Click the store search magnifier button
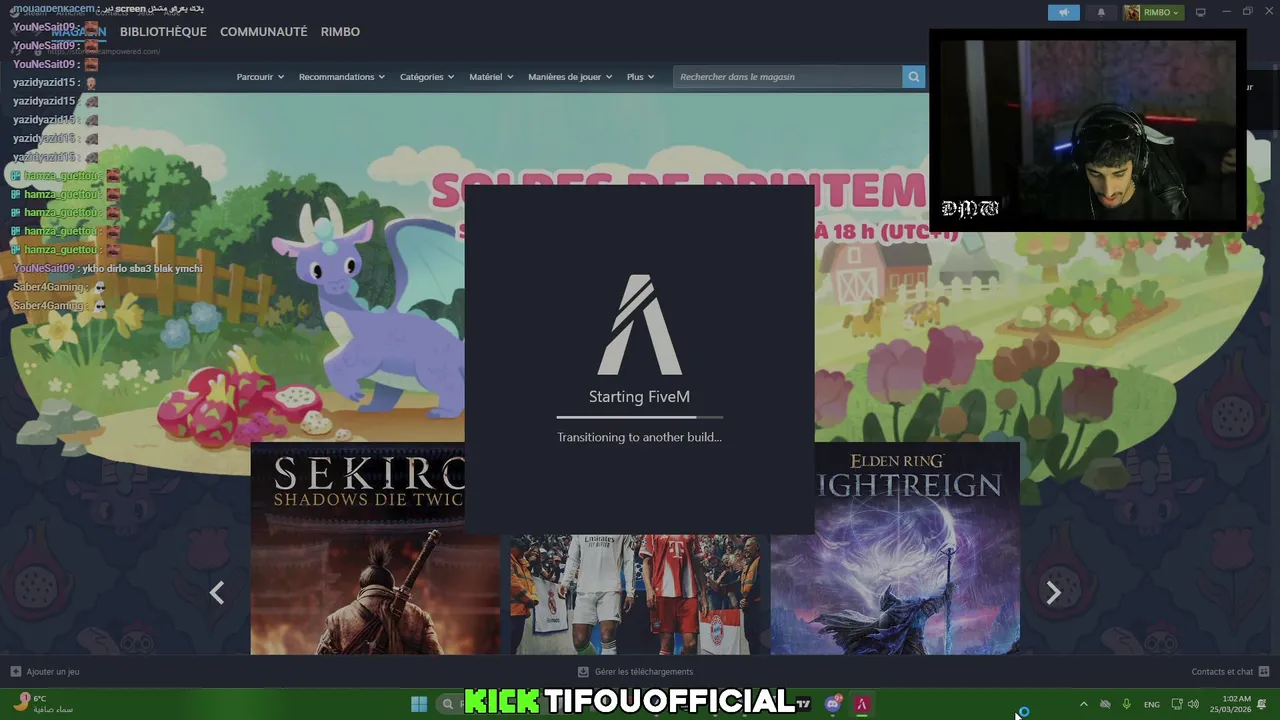Image resolution: width=1280 pixels, height=720 pixels. (913, 77)
